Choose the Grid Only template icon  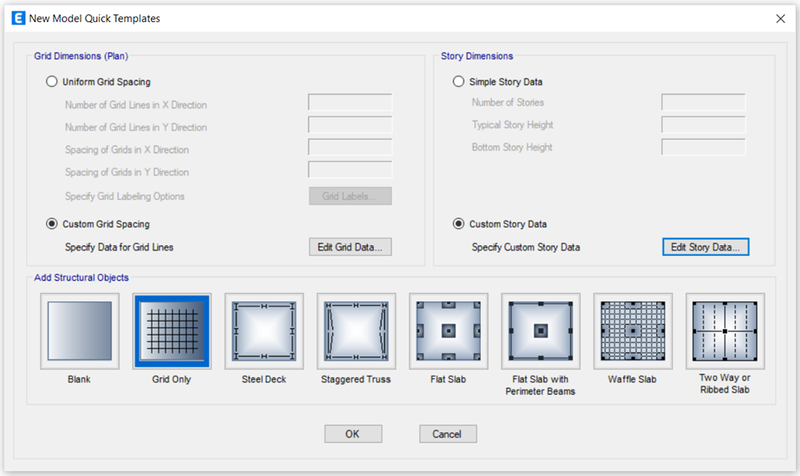click(x=171, y=332)
